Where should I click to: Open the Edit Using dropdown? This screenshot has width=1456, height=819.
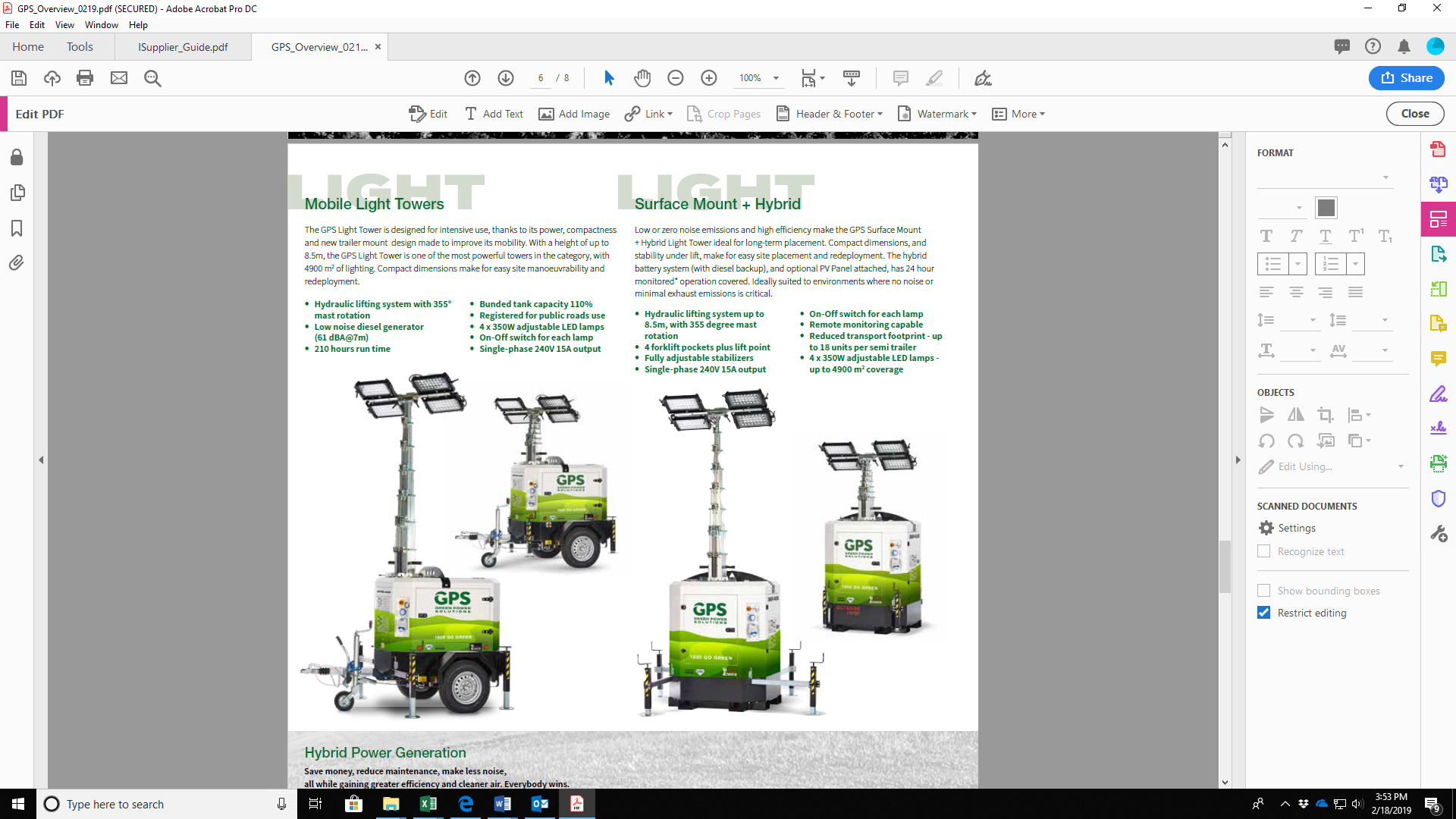pyautogui.click(x=1401, y=466)
